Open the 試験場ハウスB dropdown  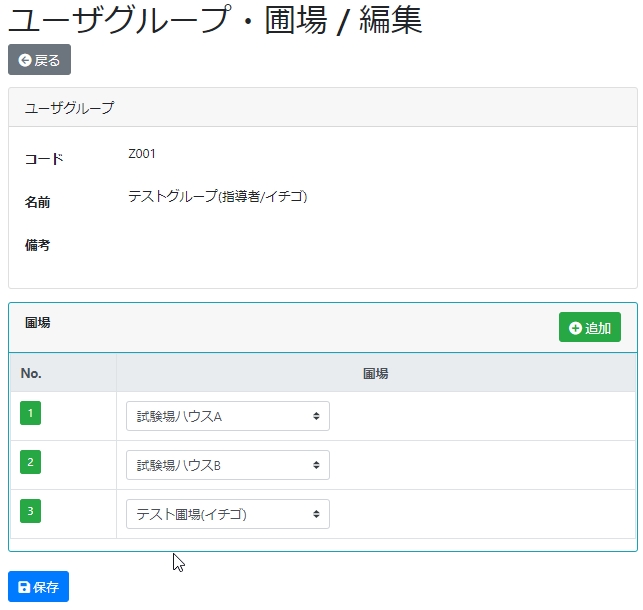(228, 465)
